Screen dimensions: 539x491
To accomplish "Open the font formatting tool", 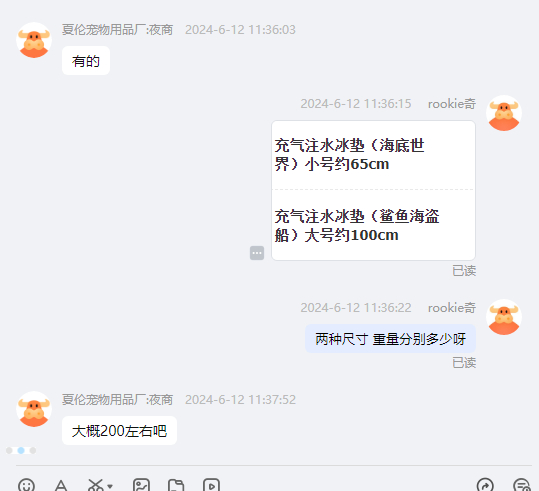I will tap(61, 485).
